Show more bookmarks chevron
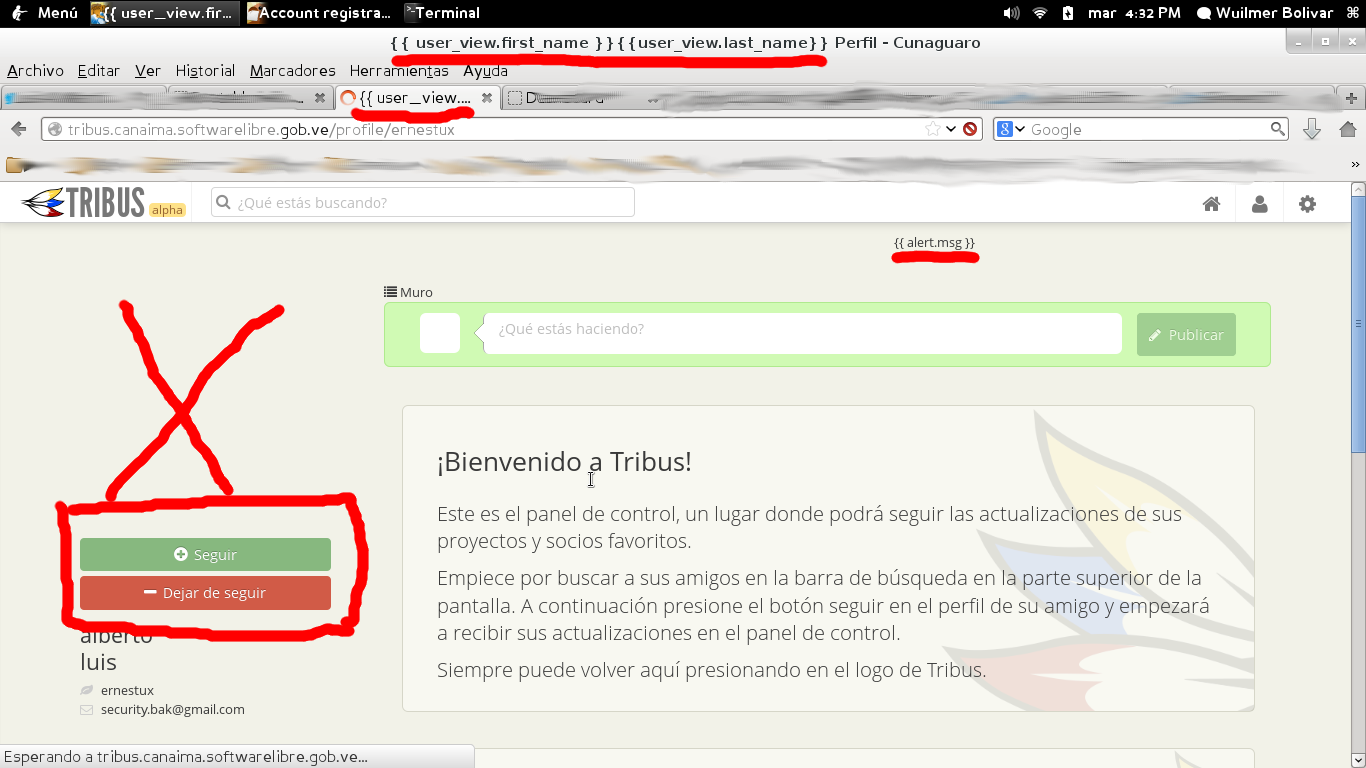Image resolution: width=1366 pixels, height=768 pixels. [x=1355, y=164]
